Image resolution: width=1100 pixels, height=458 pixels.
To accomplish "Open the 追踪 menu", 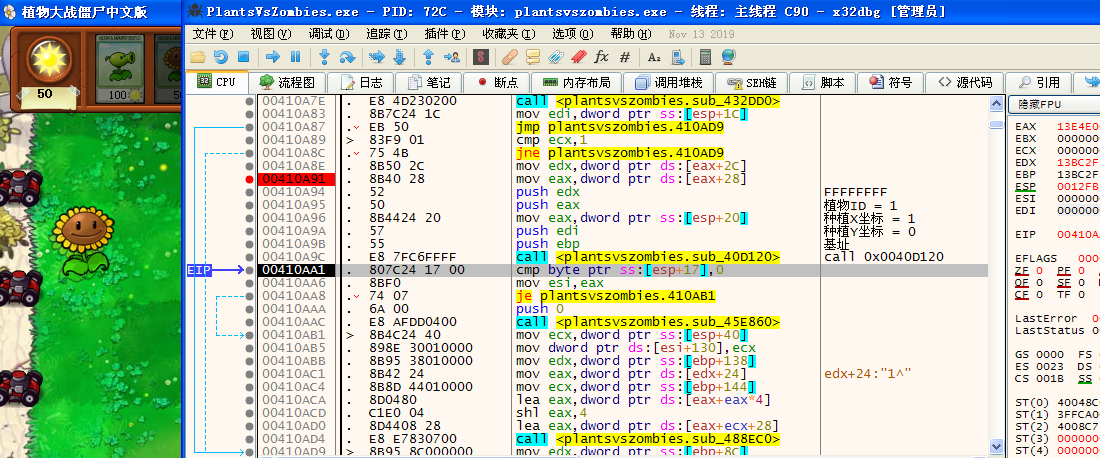I will pyautogui.click(x=387, y=34).
